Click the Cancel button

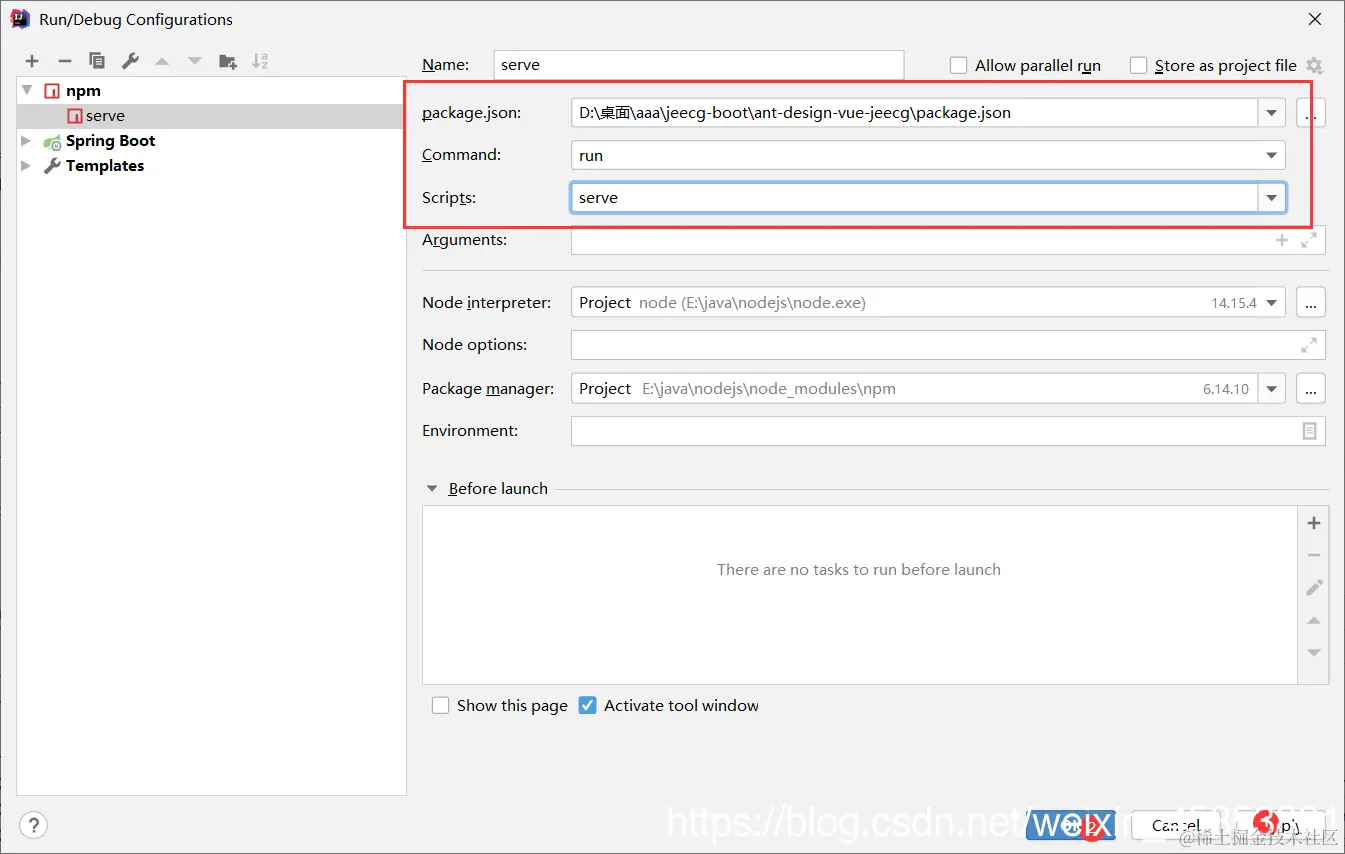point(1176,825)
